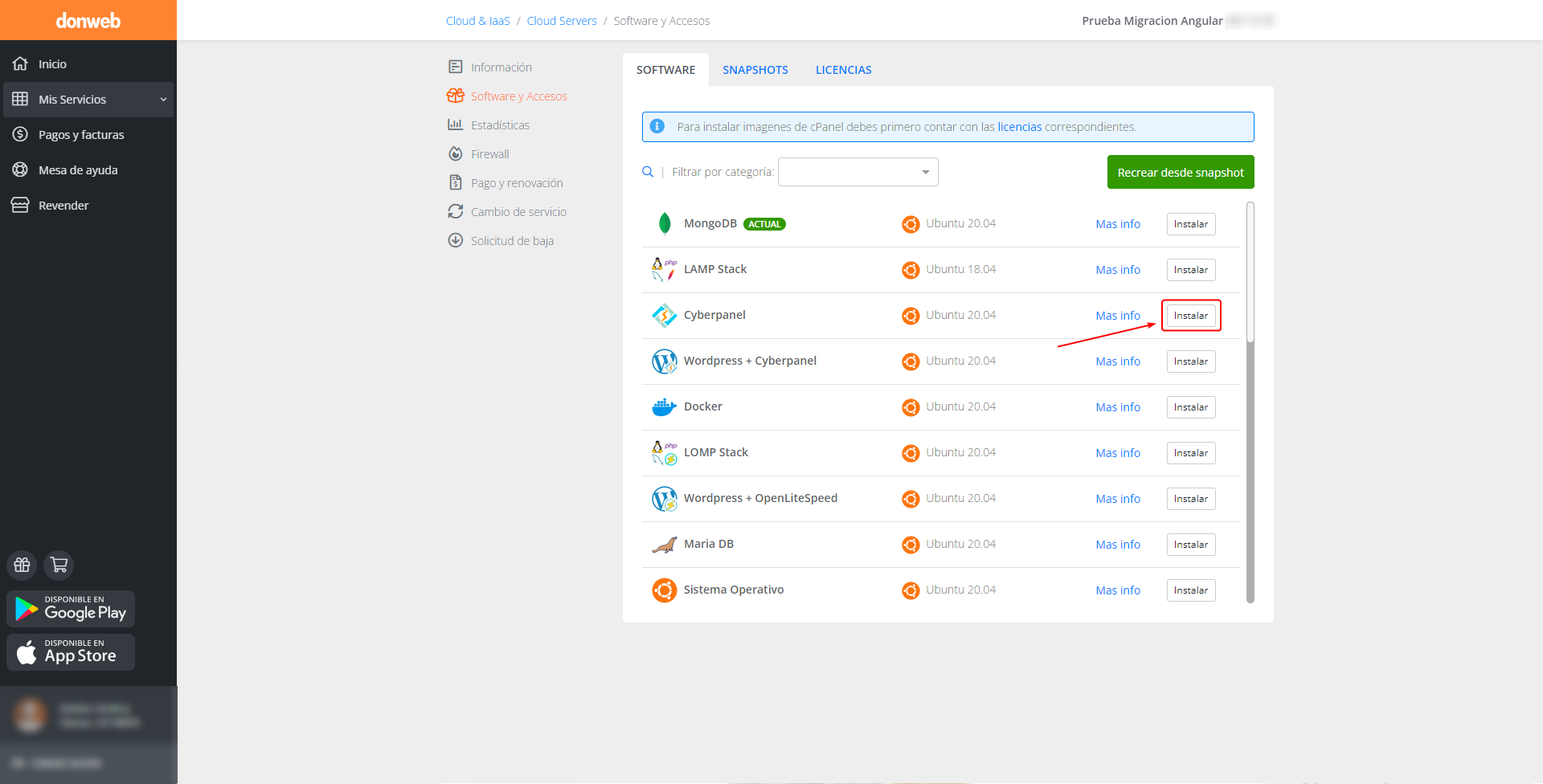Install Cyberpanel using its Instalar button

click(1190, 316)
